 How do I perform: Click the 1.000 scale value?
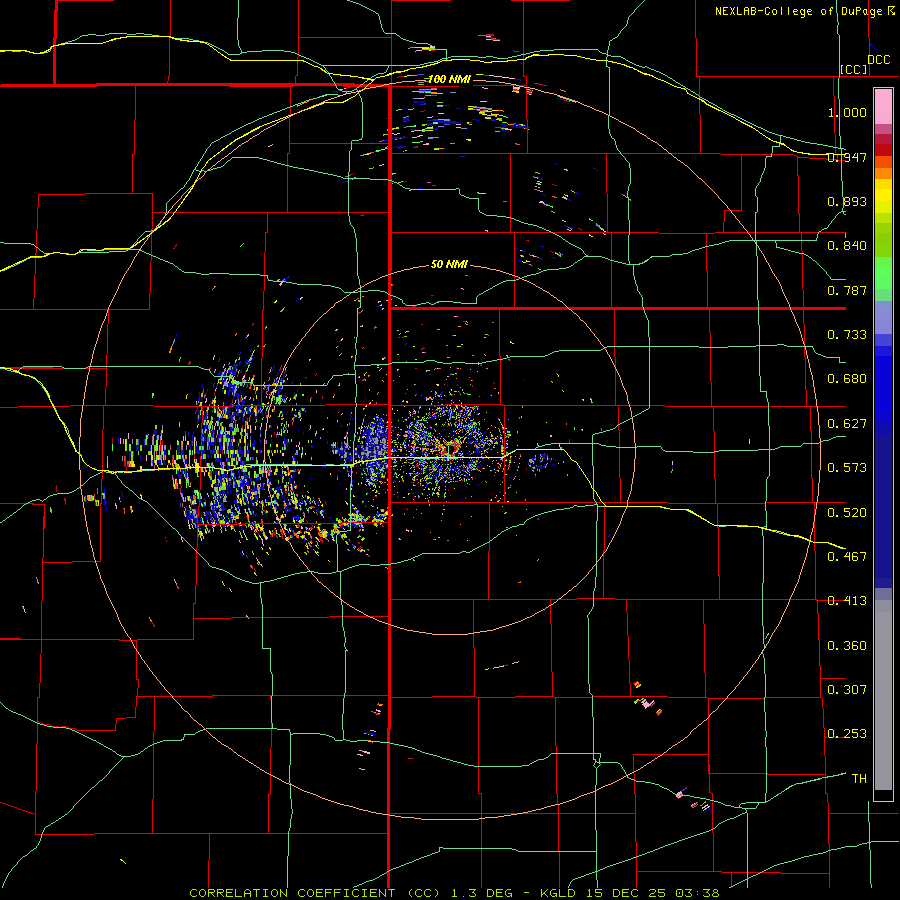(847, 112)
